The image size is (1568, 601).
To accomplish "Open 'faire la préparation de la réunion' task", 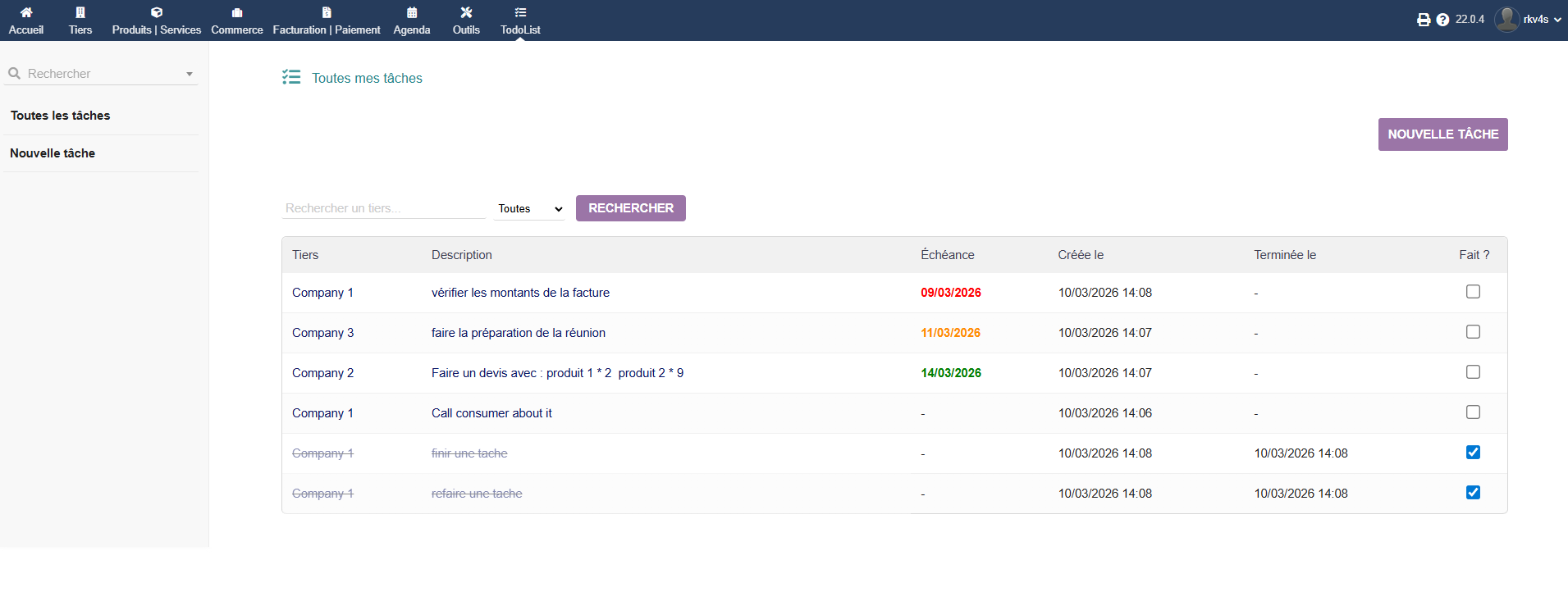I will pyautogui.click(x=519, y=333).
